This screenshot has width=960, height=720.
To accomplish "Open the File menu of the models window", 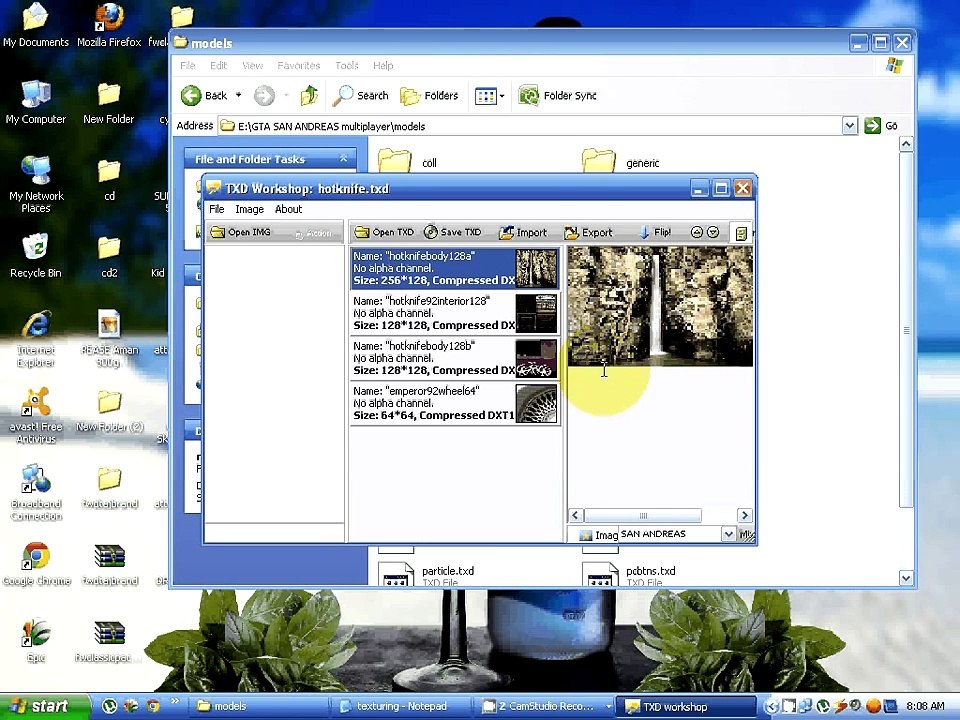I will coord(188,66).
